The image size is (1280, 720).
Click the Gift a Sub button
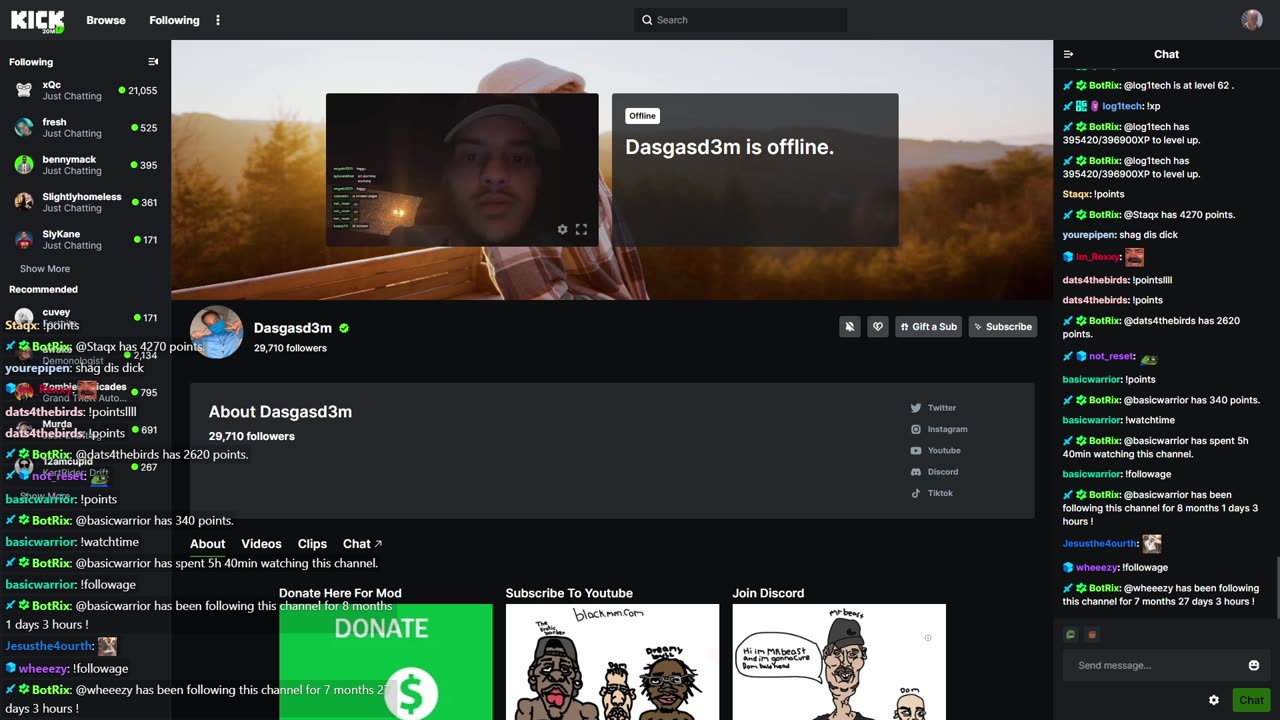click(928, 327)
